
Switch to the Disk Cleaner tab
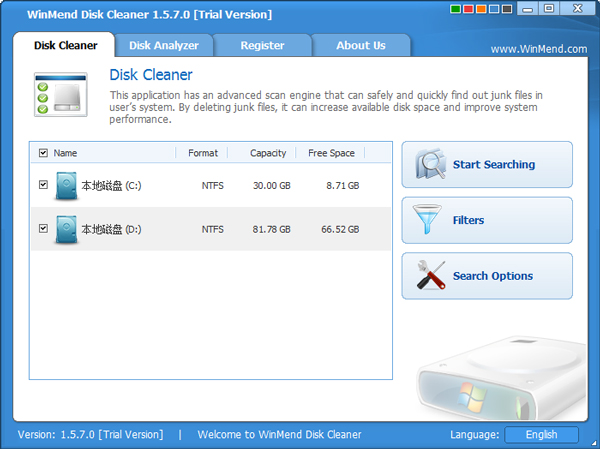(65, 45)
